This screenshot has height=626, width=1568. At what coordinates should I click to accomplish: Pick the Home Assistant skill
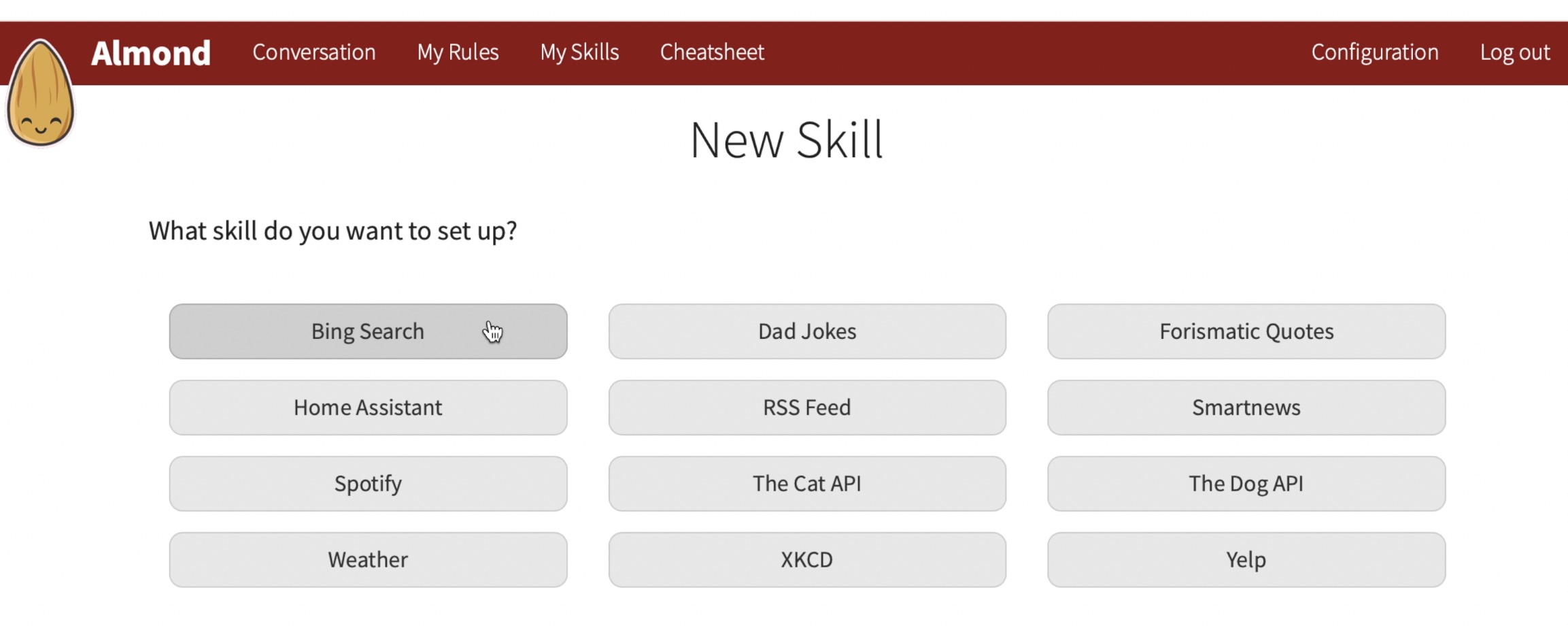368,408
